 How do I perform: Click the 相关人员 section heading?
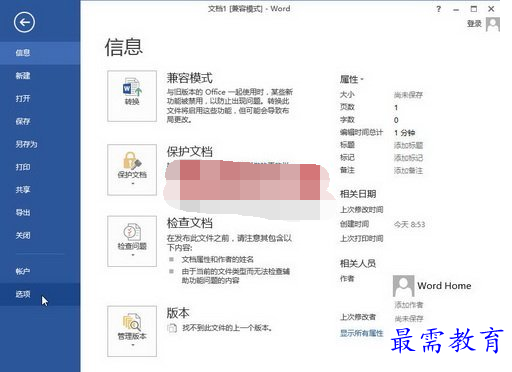(358, 263)
